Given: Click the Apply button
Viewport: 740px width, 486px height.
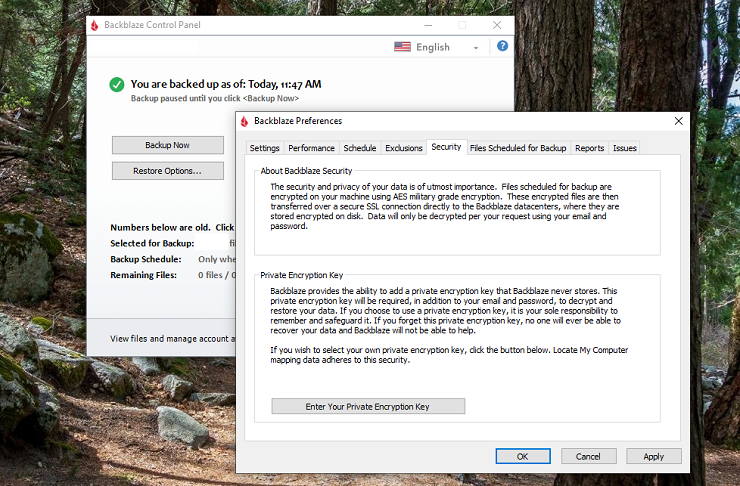Looking at the screenshot, I should click(x=654, y=456).
